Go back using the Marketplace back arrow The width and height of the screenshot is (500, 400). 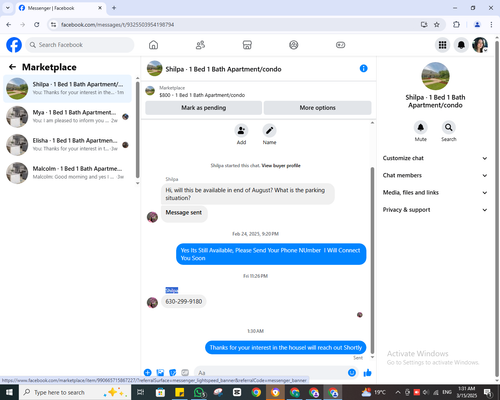[x=12, y=67]
